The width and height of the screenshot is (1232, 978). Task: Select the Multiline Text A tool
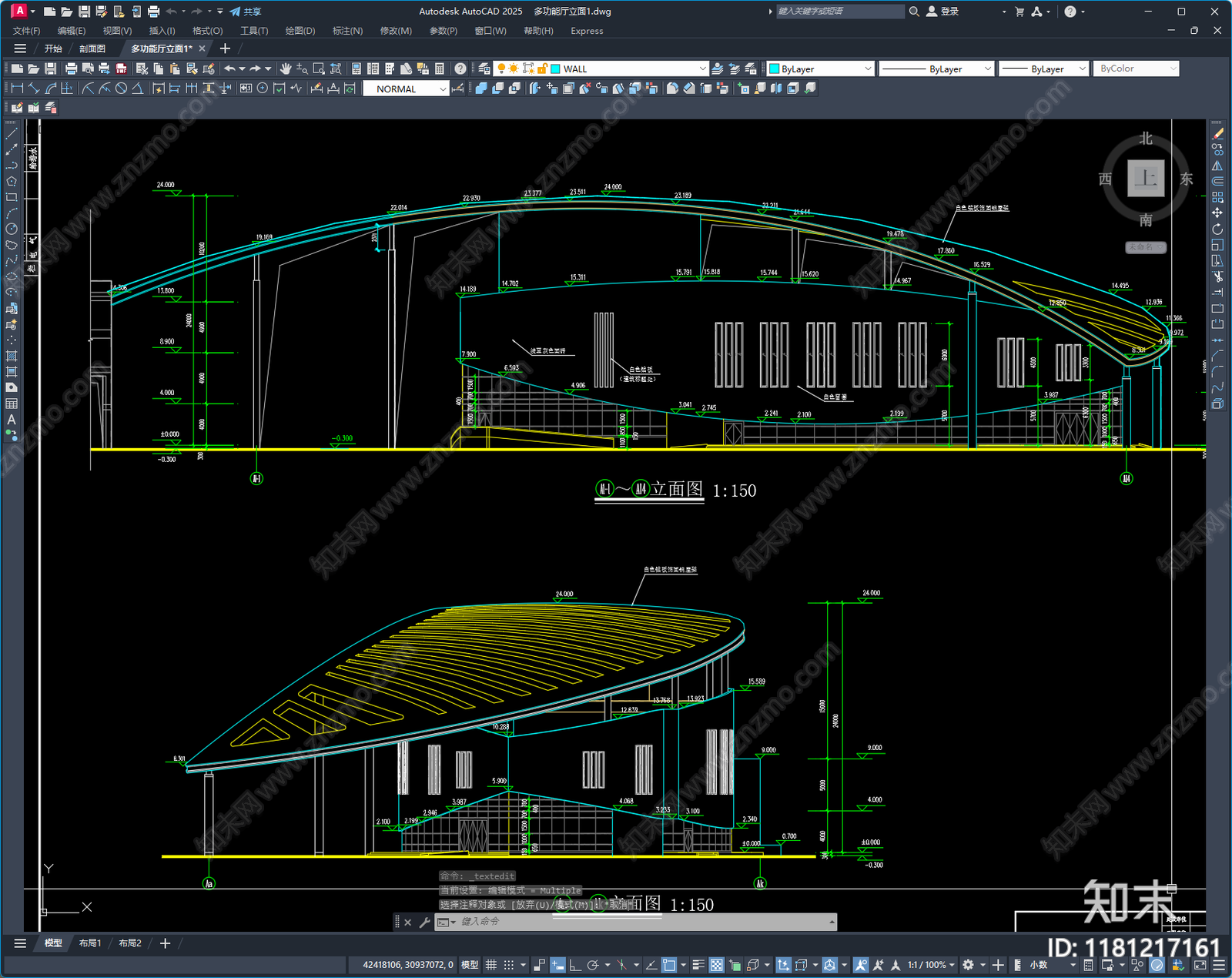12,420
